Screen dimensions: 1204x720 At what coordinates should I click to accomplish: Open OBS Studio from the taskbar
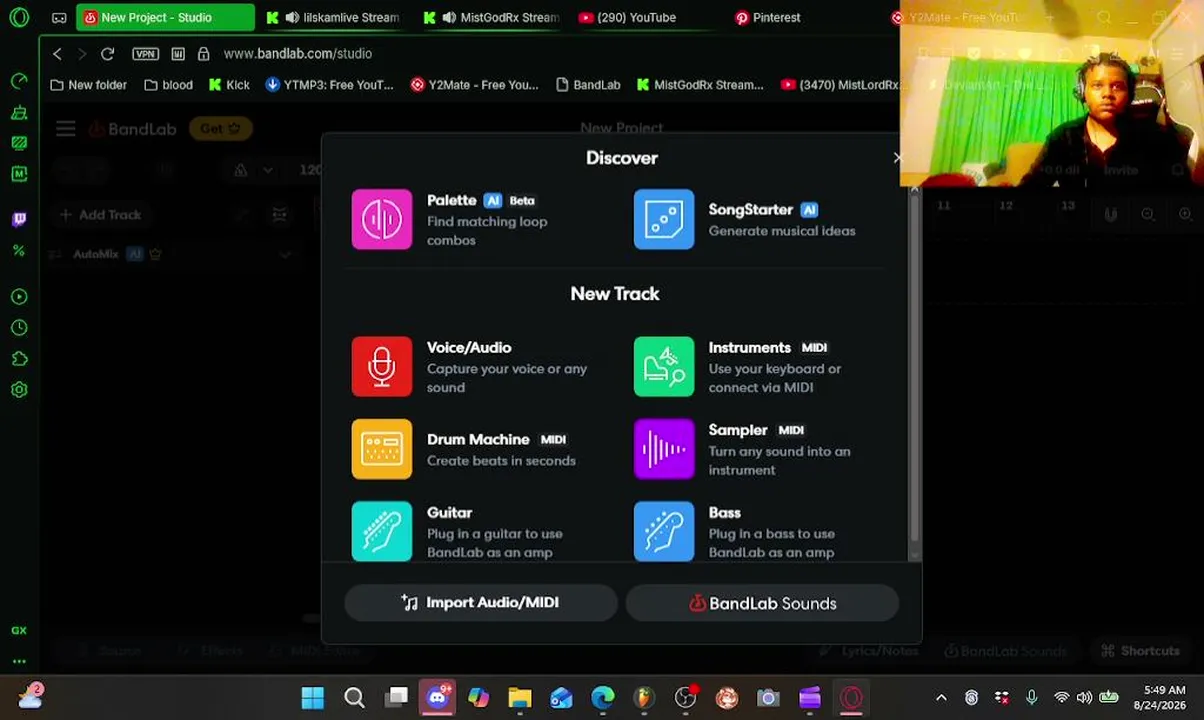coord(685,698)
